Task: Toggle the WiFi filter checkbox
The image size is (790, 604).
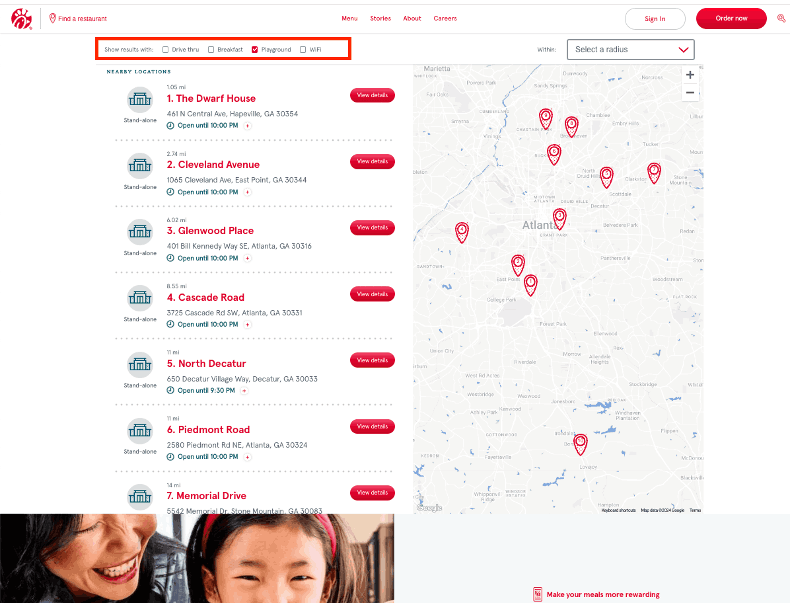Action: click(x=303, y=49)
